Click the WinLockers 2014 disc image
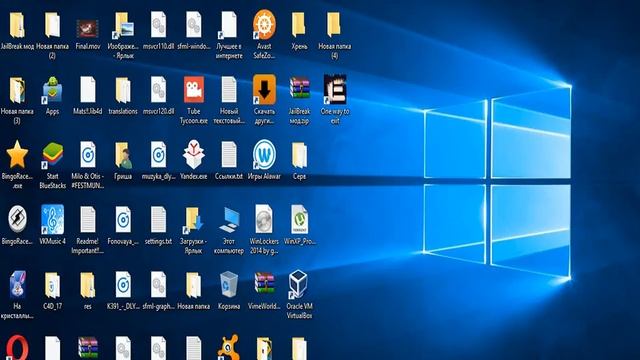The width and height of the screenshot is (640, 360). click(264, 220)
